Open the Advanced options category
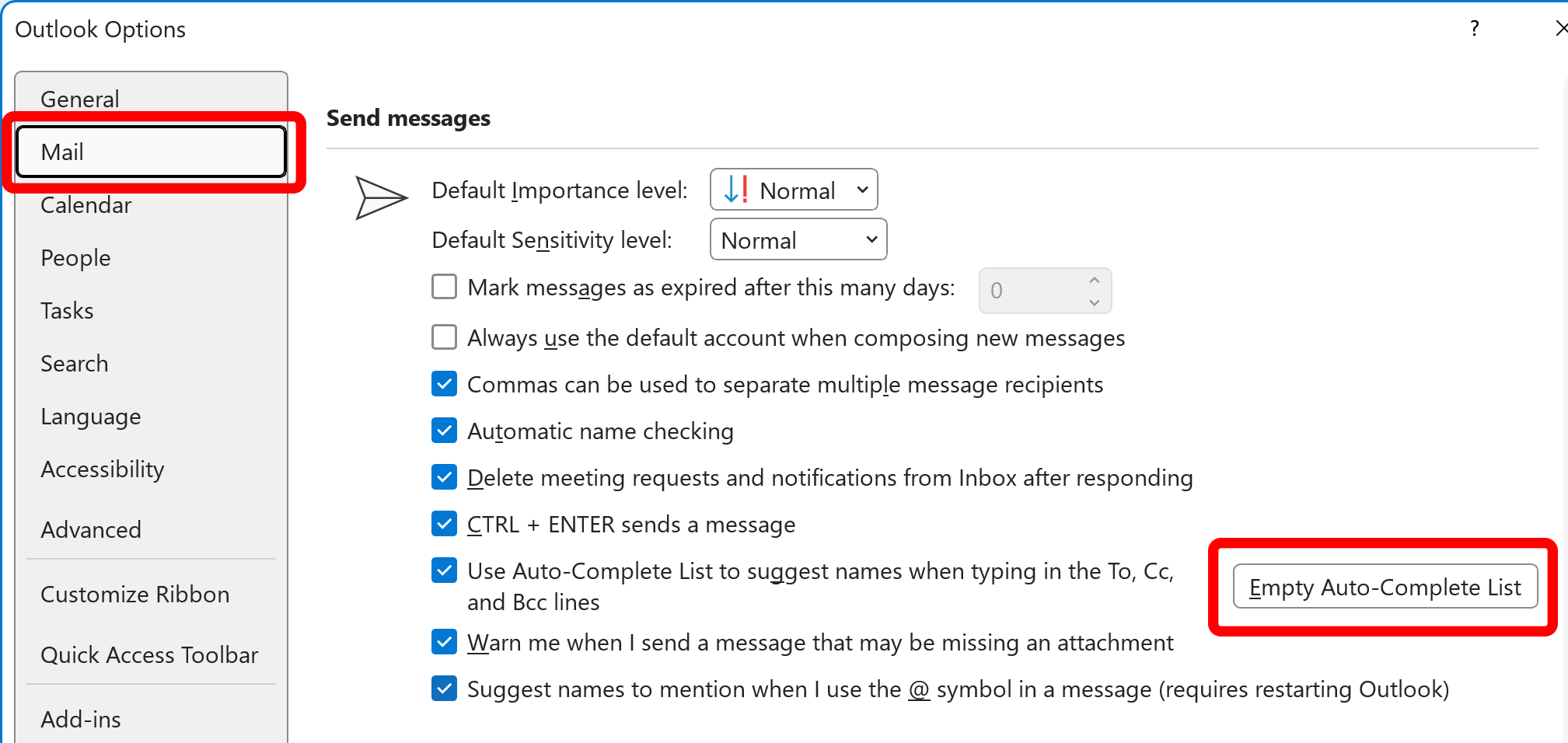Image resolution: width=1568 pixels, height=743 pixels. click(x=151, y=530)
